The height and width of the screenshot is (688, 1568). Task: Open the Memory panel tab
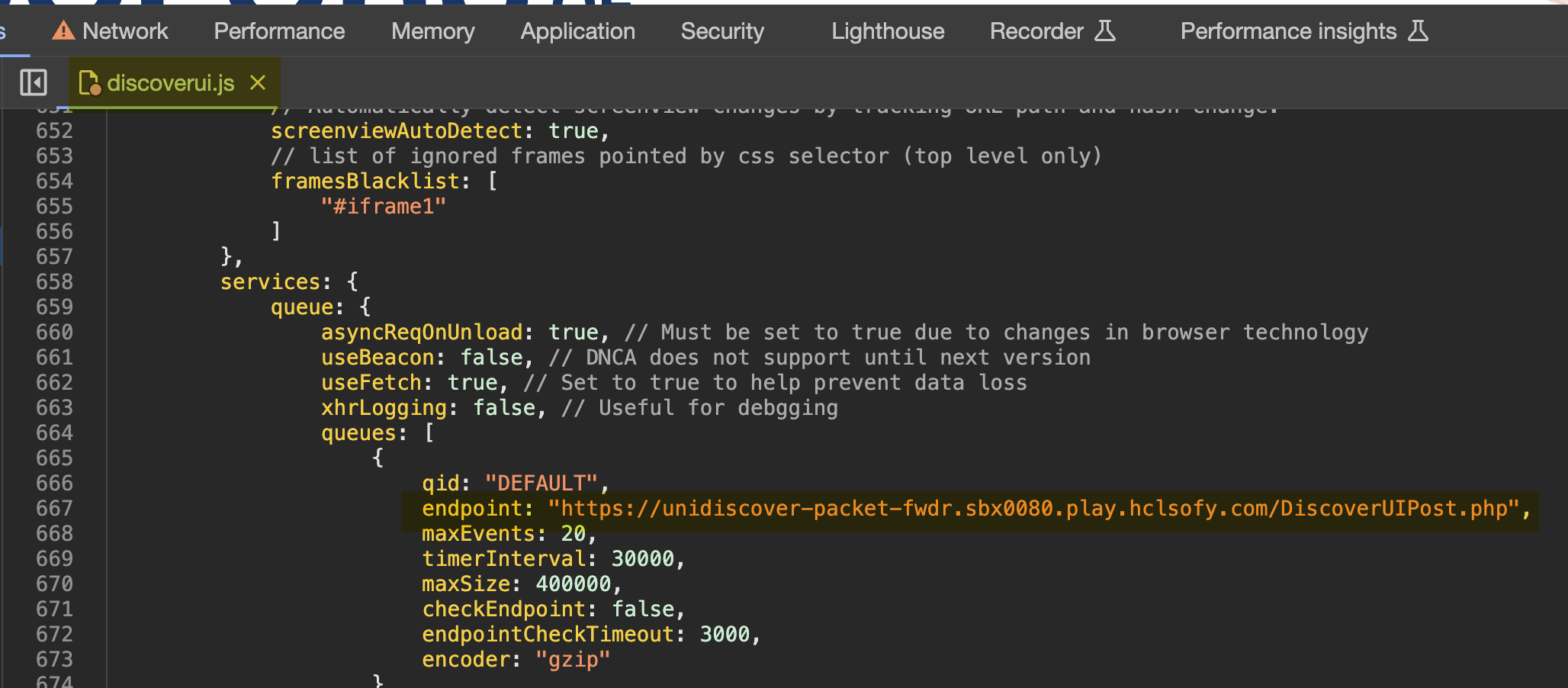432,31
